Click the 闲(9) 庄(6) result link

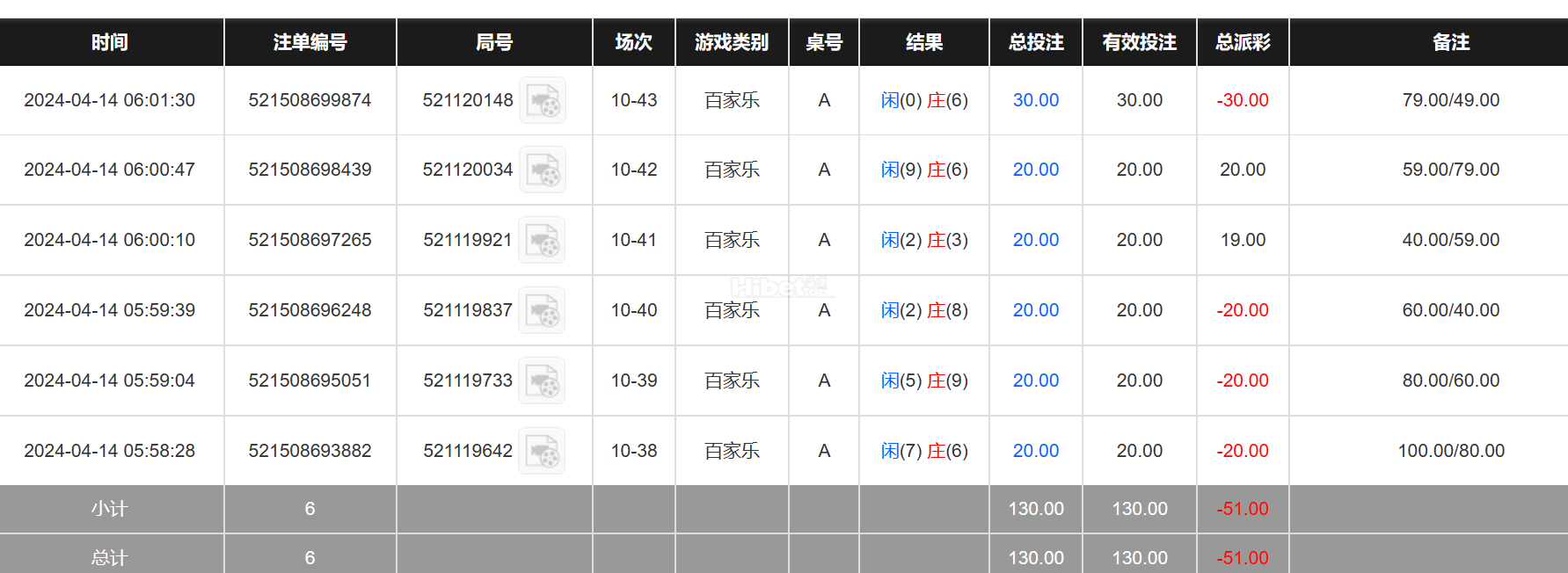click(x=924, y=170)
